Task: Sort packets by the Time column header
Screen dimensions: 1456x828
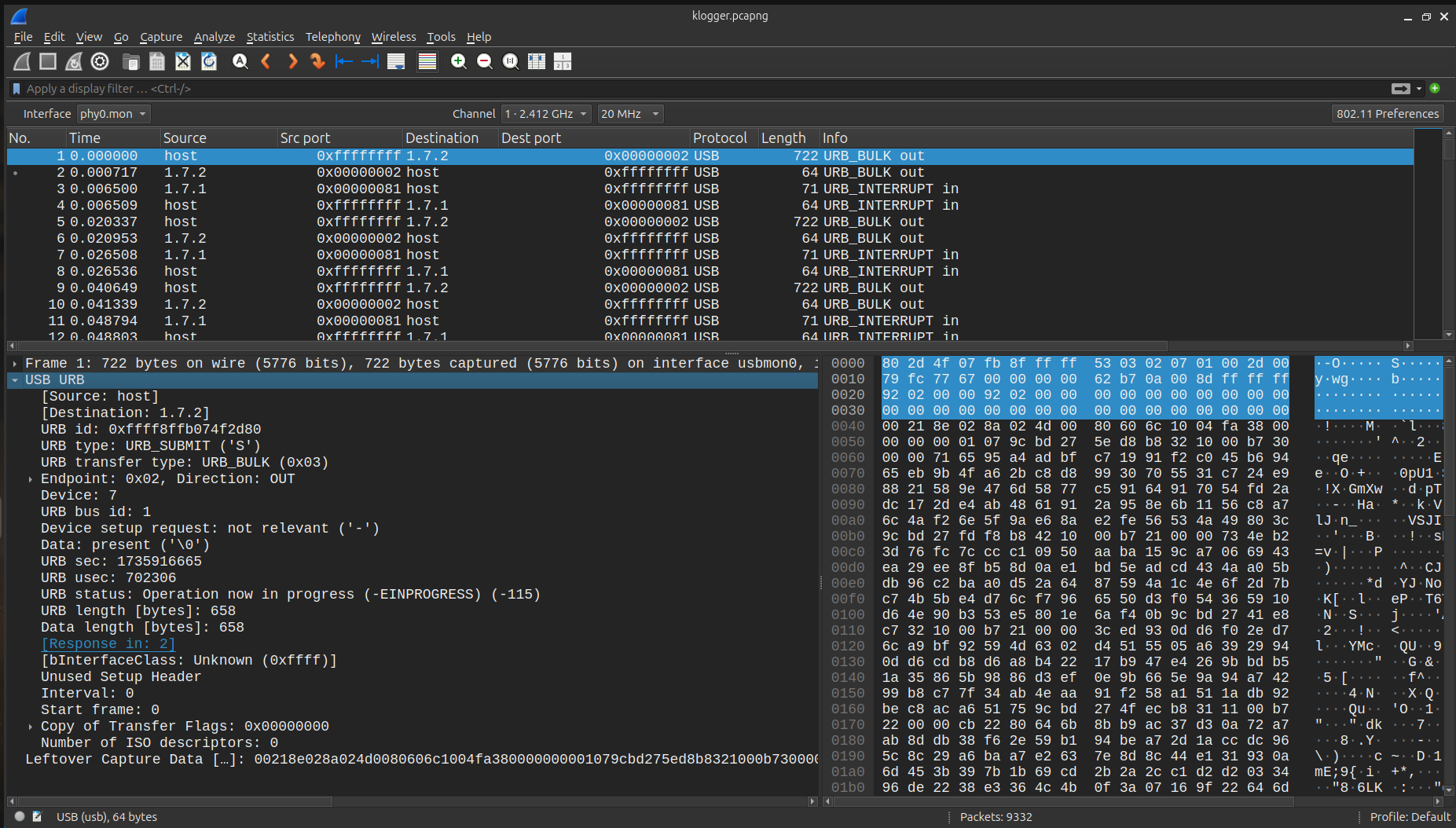Action: click(x=113, y=138)
